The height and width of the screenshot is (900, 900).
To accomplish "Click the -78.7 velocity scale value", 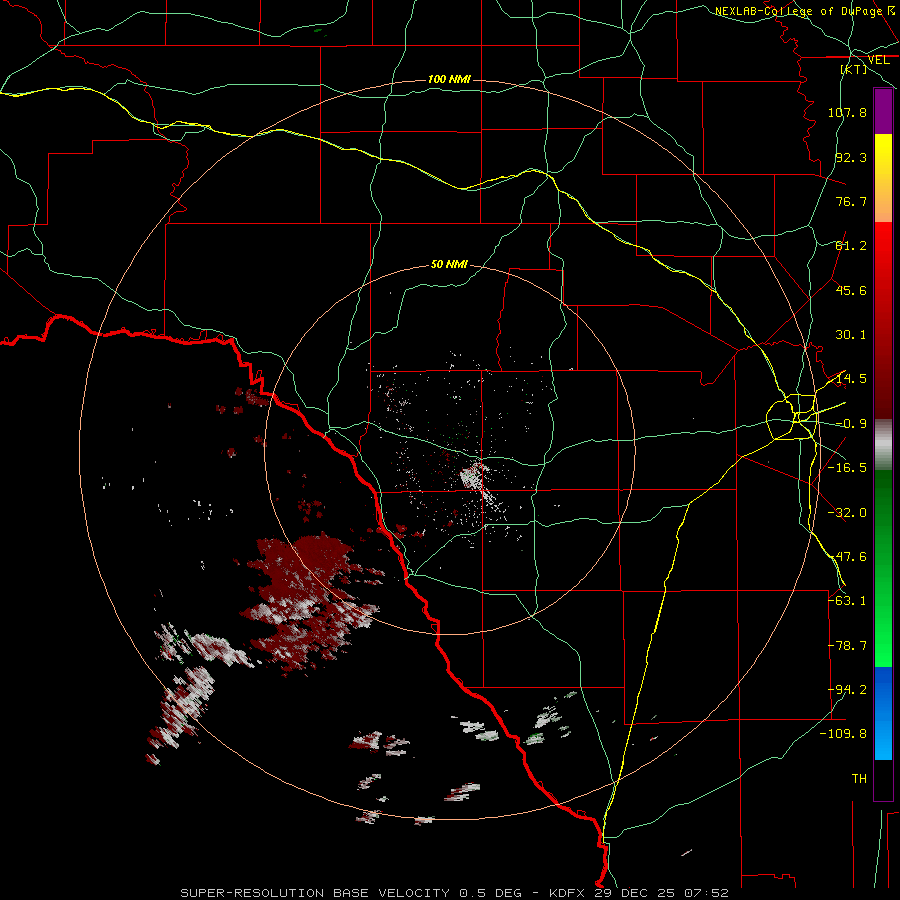I will (x=847, y=646).
